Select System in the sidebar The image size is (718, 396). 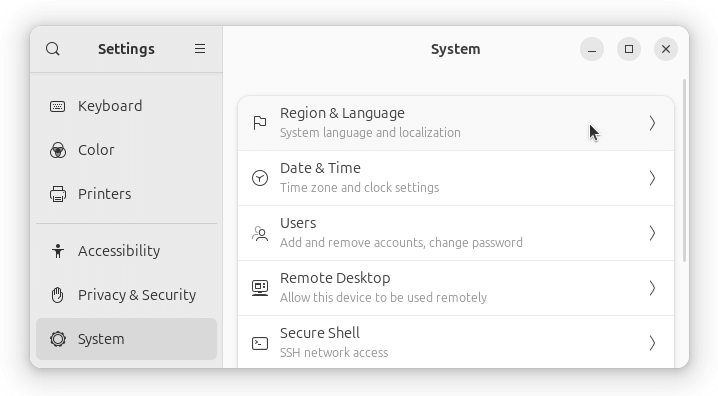(126, 339)
